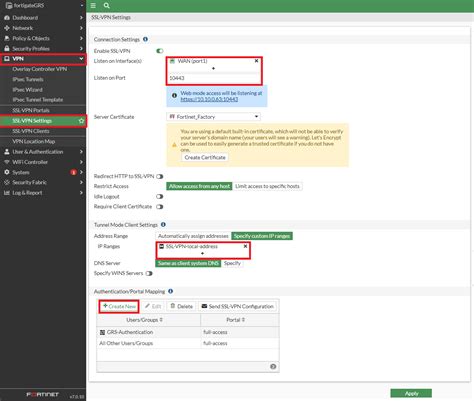474x401 pixels.
Task: Click the favorite star on SSL-VPN Settings
Action: [81, 121]
